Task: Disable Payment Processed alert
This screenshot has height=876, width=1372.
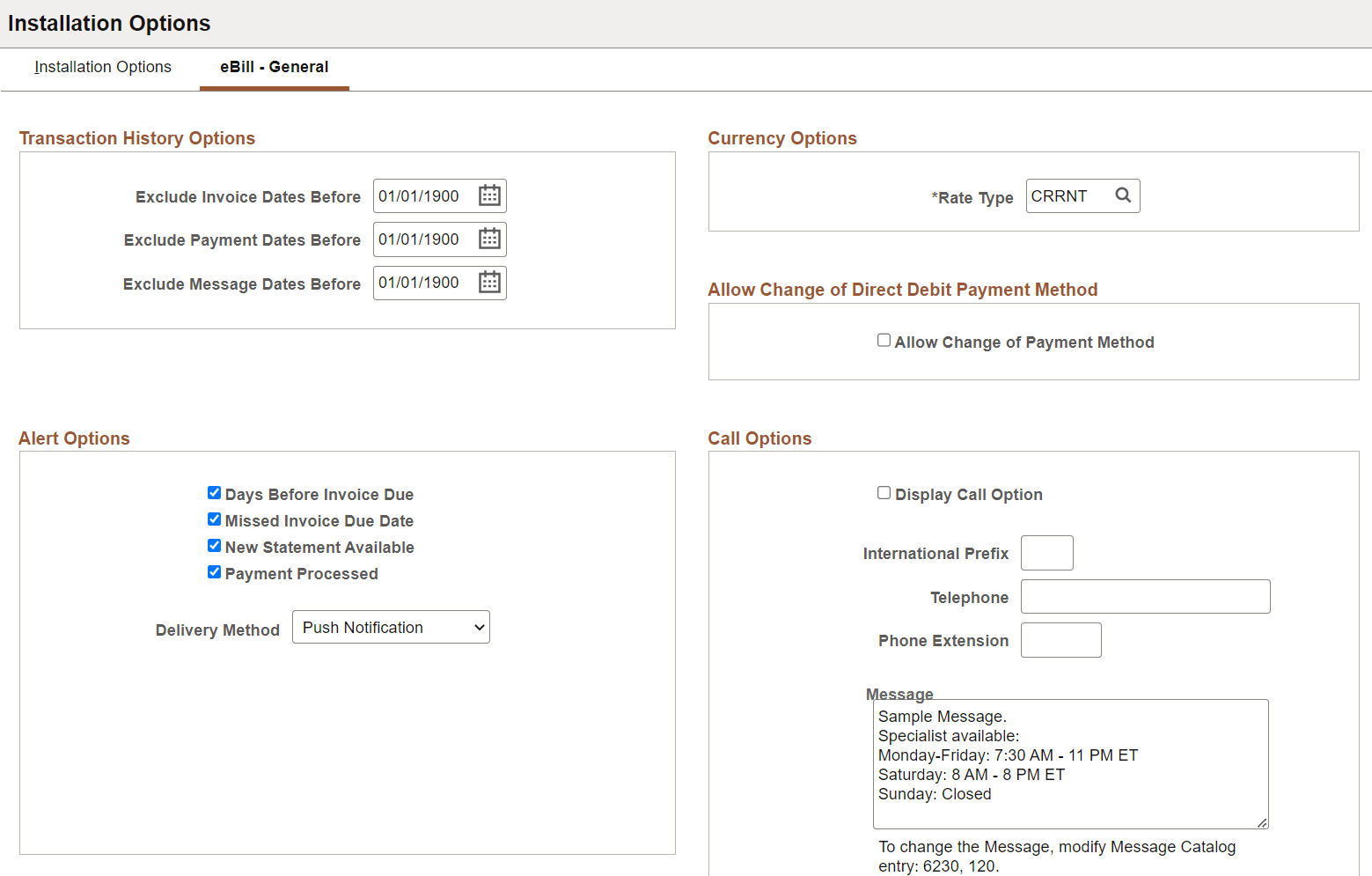Action: pyautogui.click(x=214, y=571)
